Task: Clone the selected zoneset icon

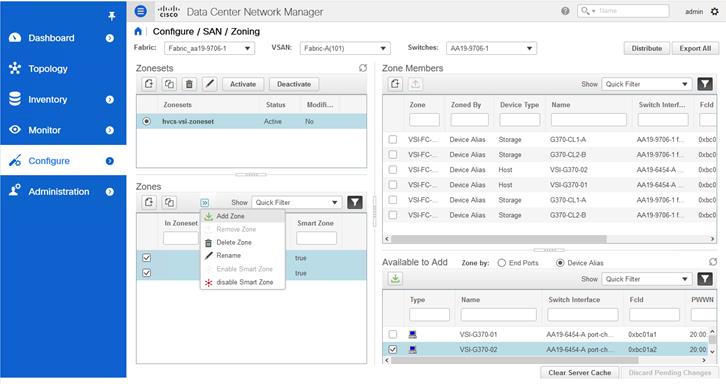Action: click(x=169, y=84)
